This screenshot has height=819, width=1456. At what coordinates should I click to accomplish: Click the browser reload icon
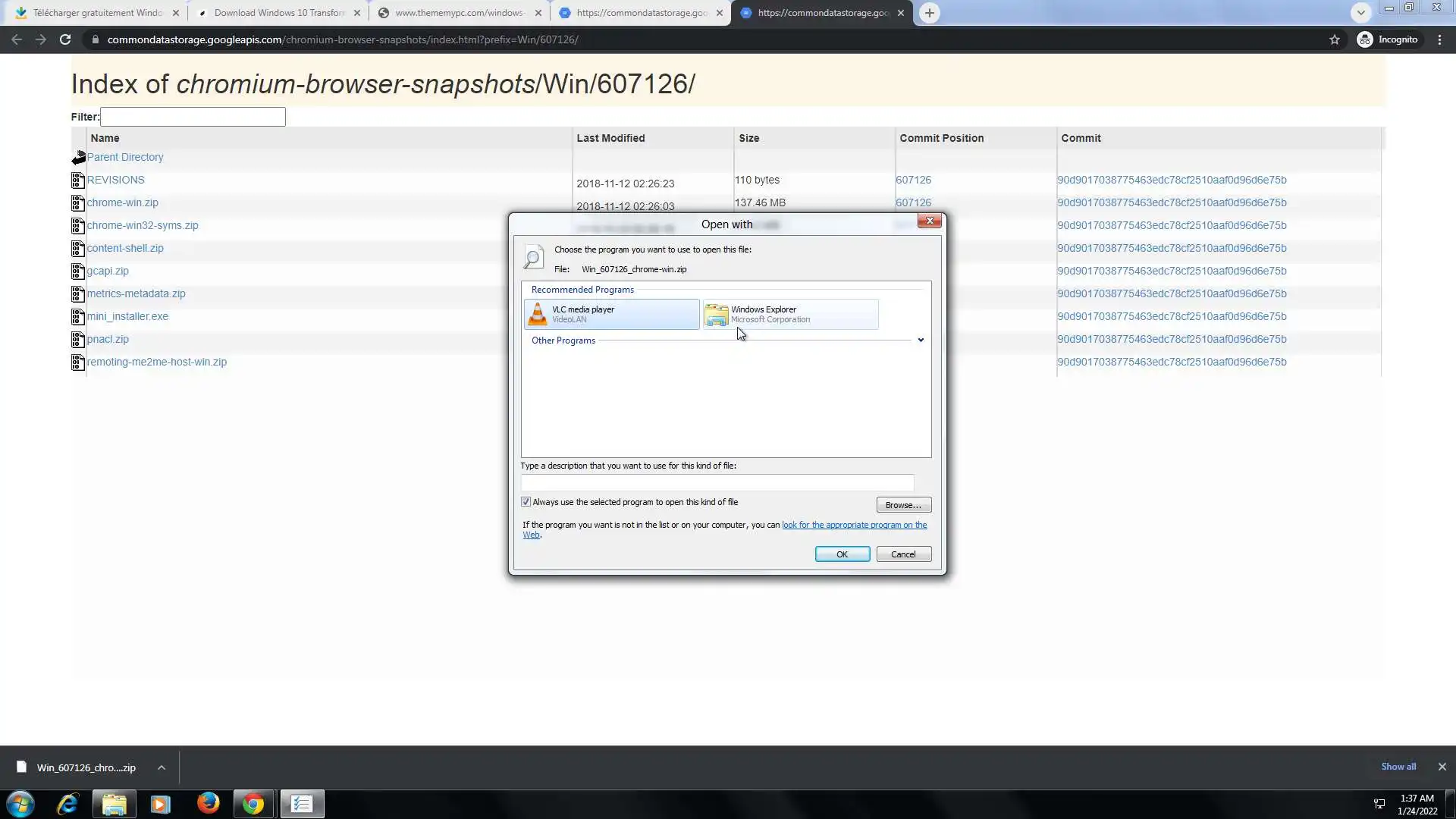pyautogui.click(x=65, y=39)
